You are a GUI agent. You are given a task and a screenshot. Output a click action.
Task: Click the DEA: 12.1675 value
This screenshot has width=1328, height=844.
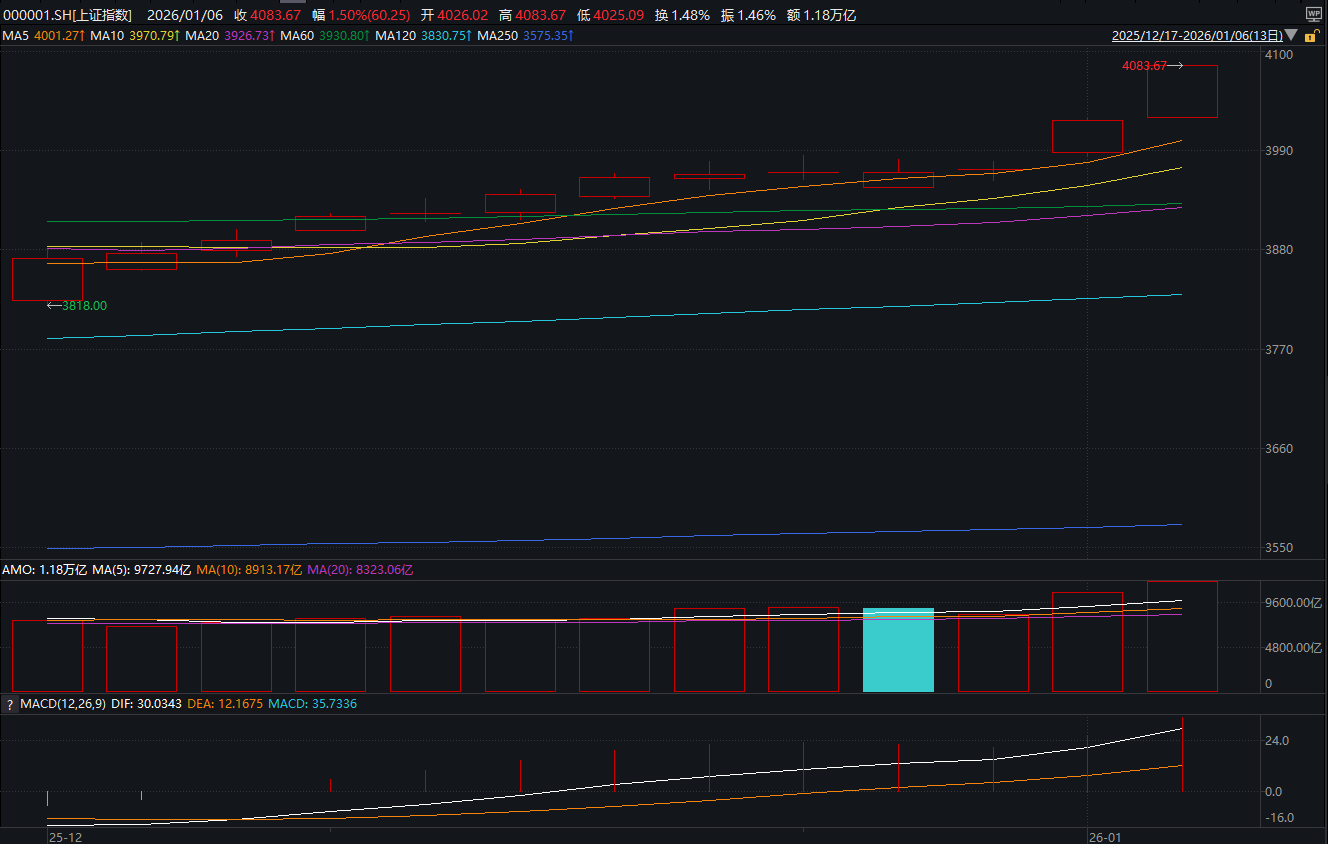[225, 705]
